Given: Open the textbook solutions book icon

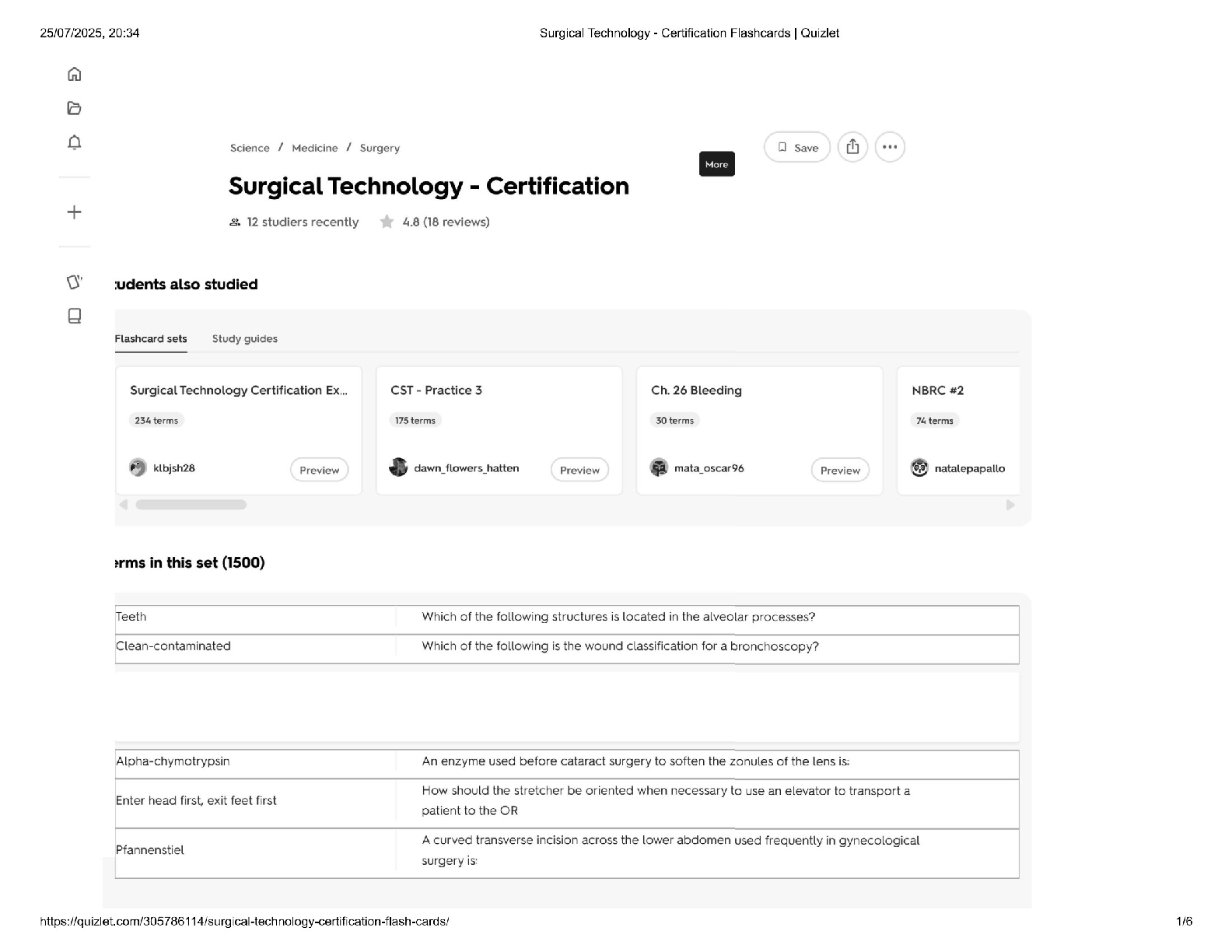Looking at the screenshot, I should coord(75,316).
